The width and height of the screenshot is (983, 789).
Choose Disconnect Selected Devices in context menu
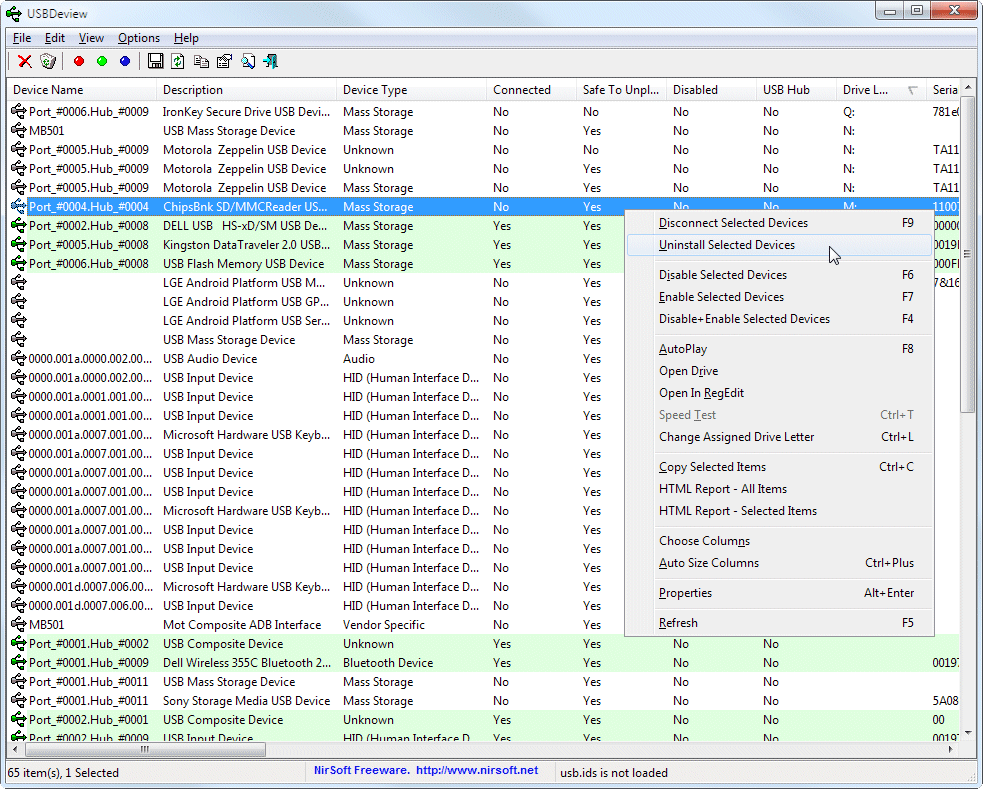tap(779, 223)
